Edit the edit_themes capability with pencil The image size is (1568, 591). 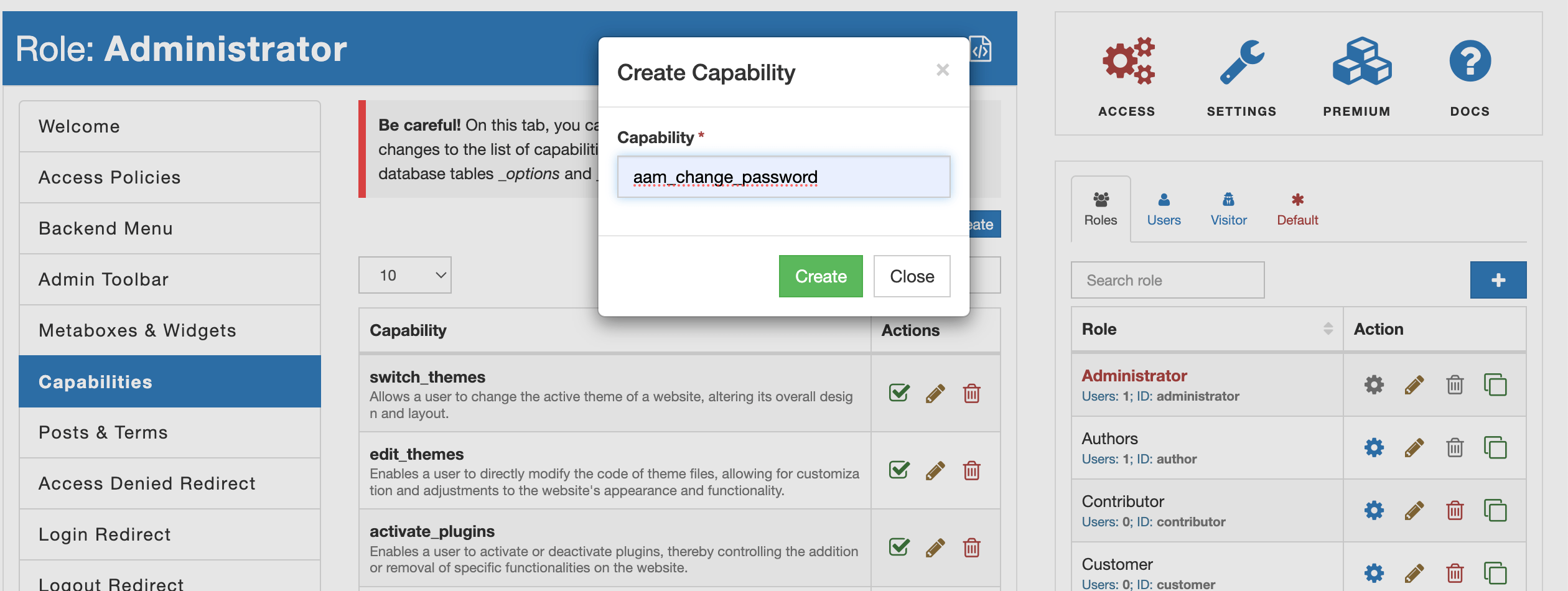(x=935, y=470)
